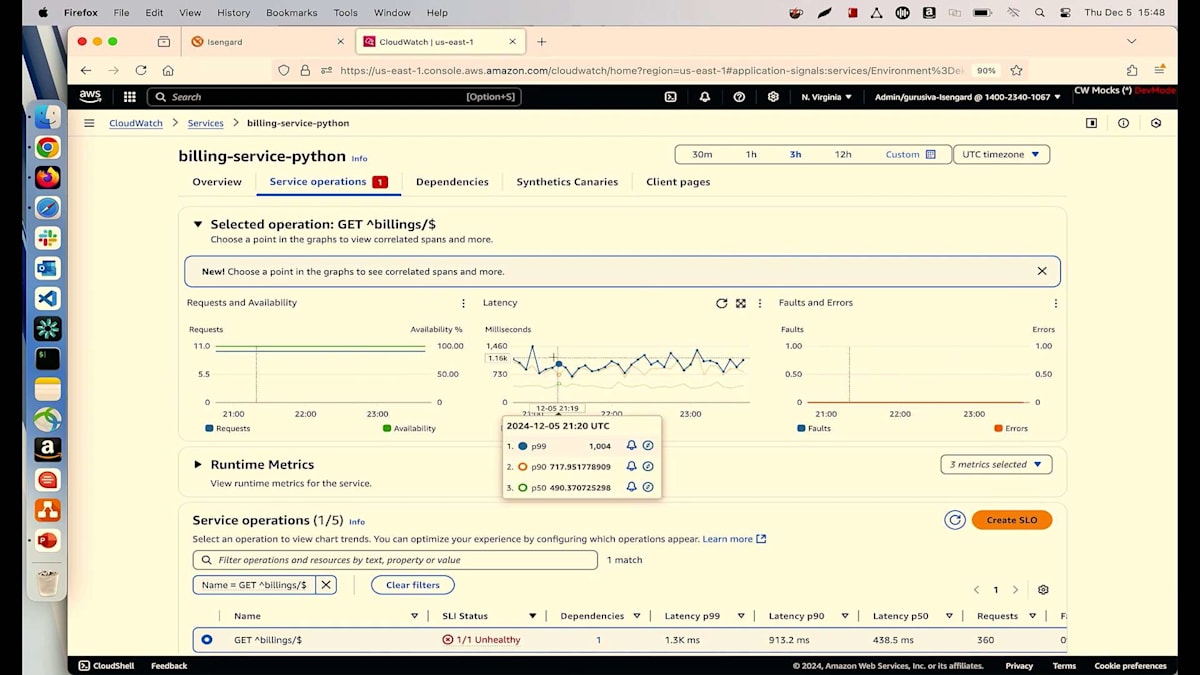Open Service operations table preferences gear
The height and width of the screenshot is (675, 1200).
1043,590
